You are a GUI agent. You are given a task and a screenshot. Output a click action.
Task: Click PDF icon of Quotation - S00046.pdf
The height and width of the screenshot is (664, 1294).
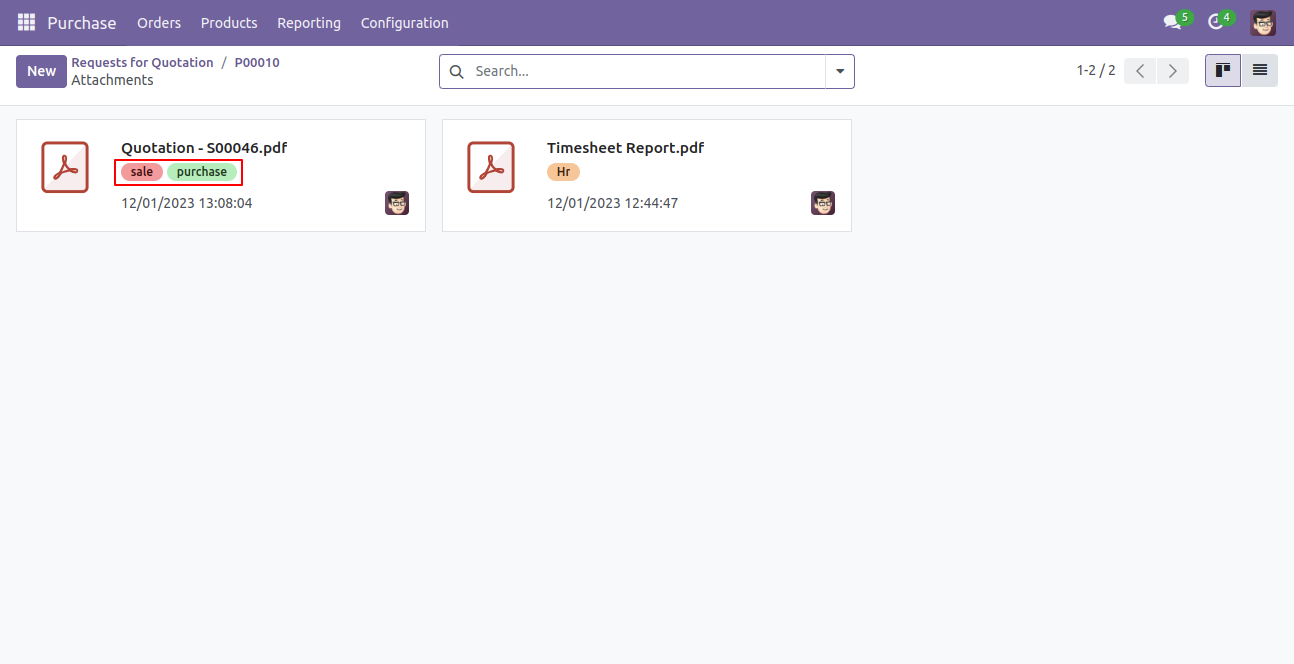click(x=65, y=167)
